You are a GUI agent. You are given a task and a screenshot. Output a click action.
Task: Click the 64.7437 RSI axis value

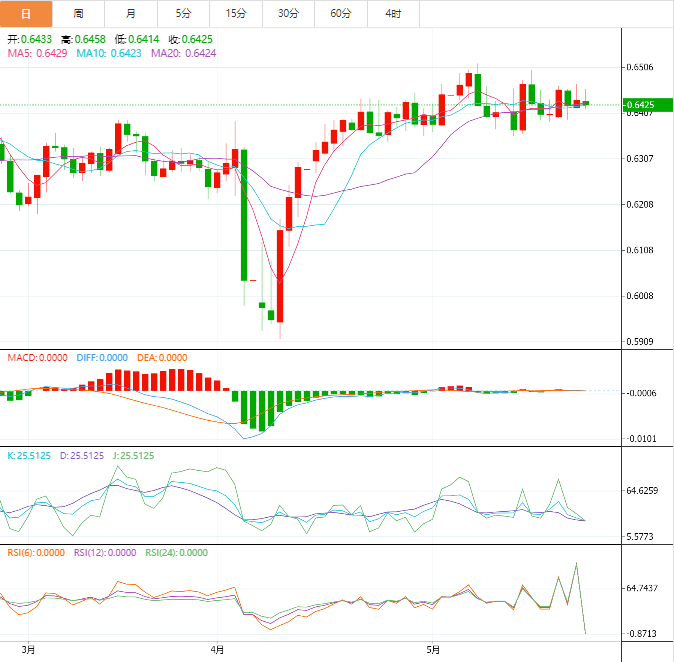[x=642, y=588]
